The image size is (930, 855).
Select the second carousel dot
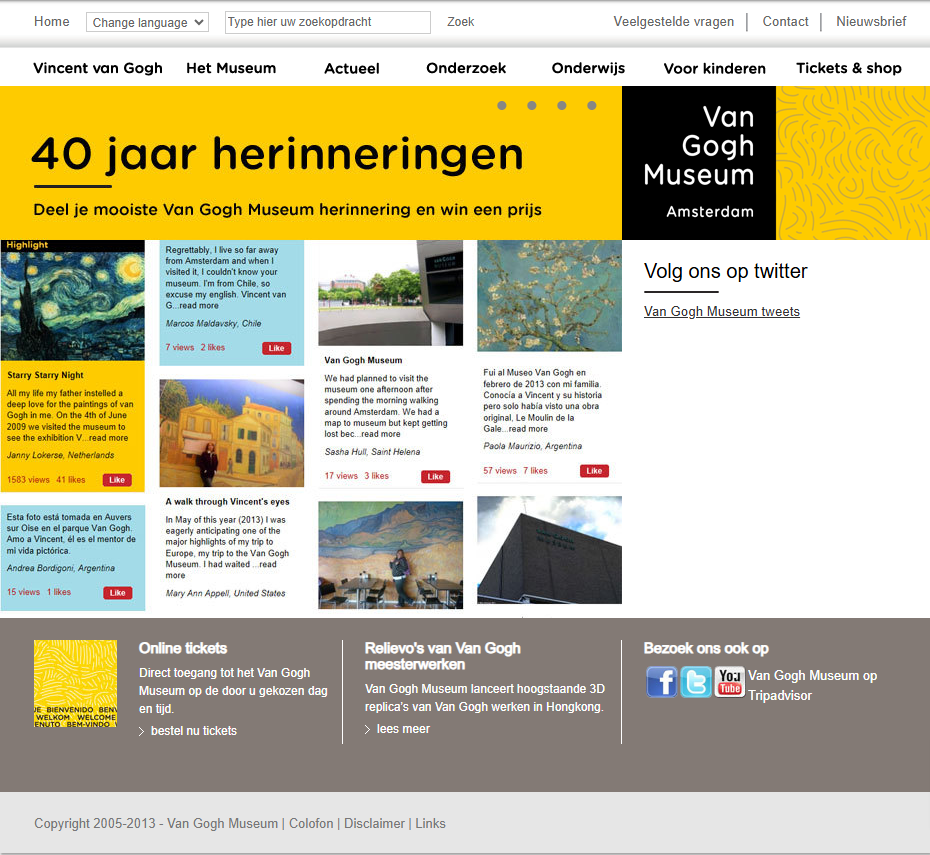(x=531, y=104)
